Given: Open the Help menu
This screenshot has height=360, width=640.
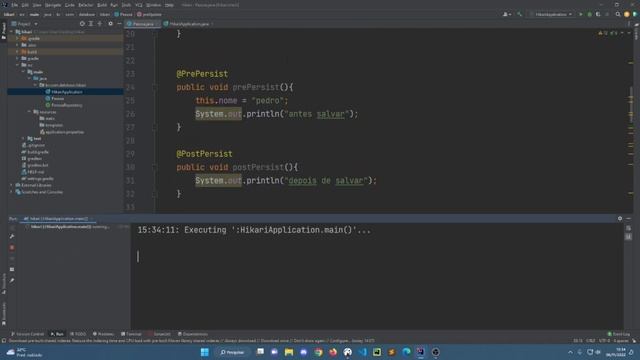Looking at the screenshot, I should 169,5.
